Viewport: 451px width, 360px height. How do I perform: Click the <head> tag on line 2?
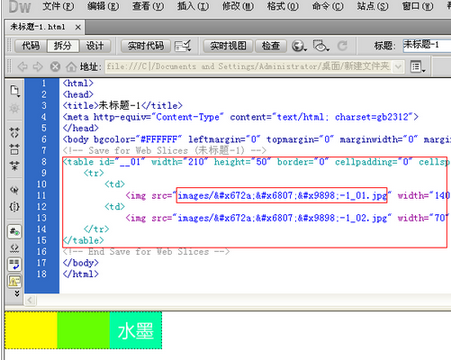pos(78,94)
